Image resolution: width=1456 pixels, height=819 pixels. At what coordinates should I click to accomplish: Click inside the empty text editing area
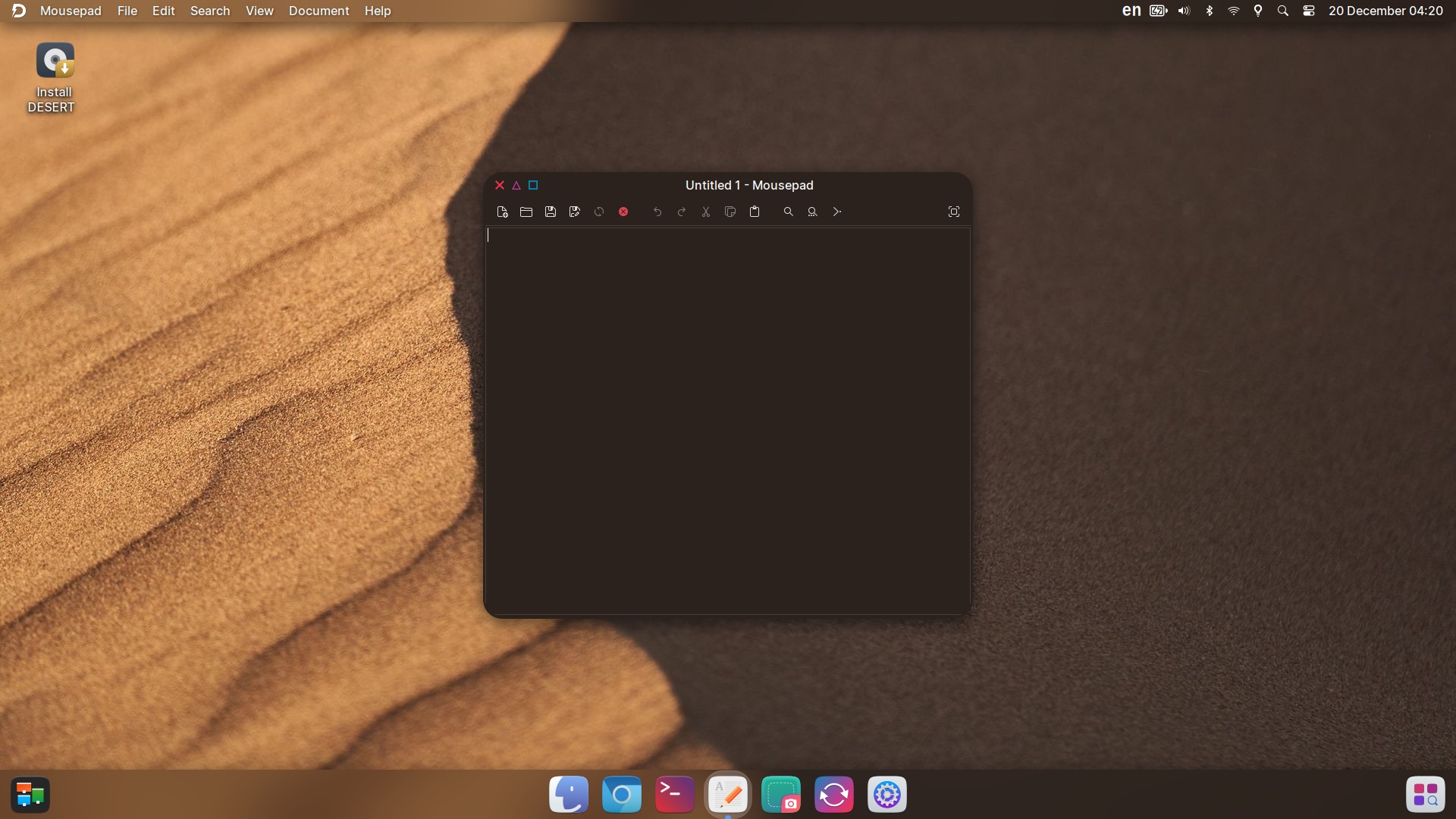pos(728,417)
